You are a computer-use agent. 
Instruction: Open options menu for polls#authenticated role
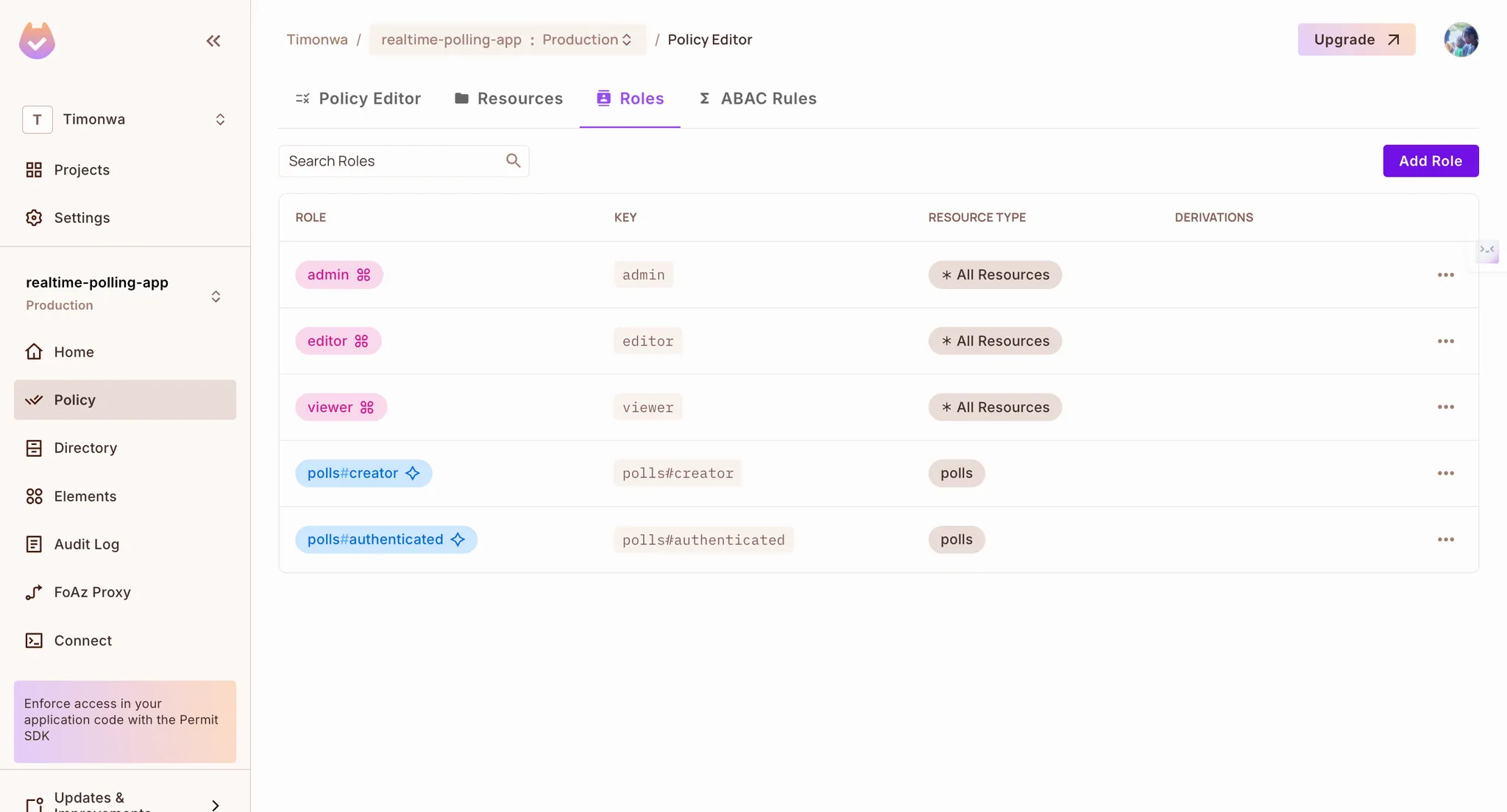(x=1445, y=540)
